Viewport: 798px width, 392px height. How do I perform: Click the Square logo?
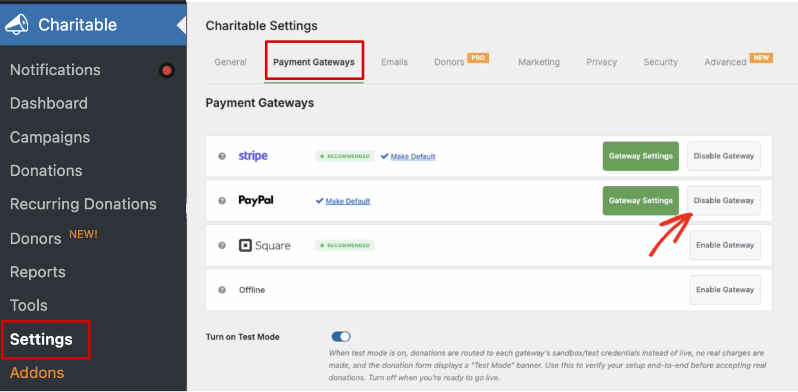coord(265,245)
